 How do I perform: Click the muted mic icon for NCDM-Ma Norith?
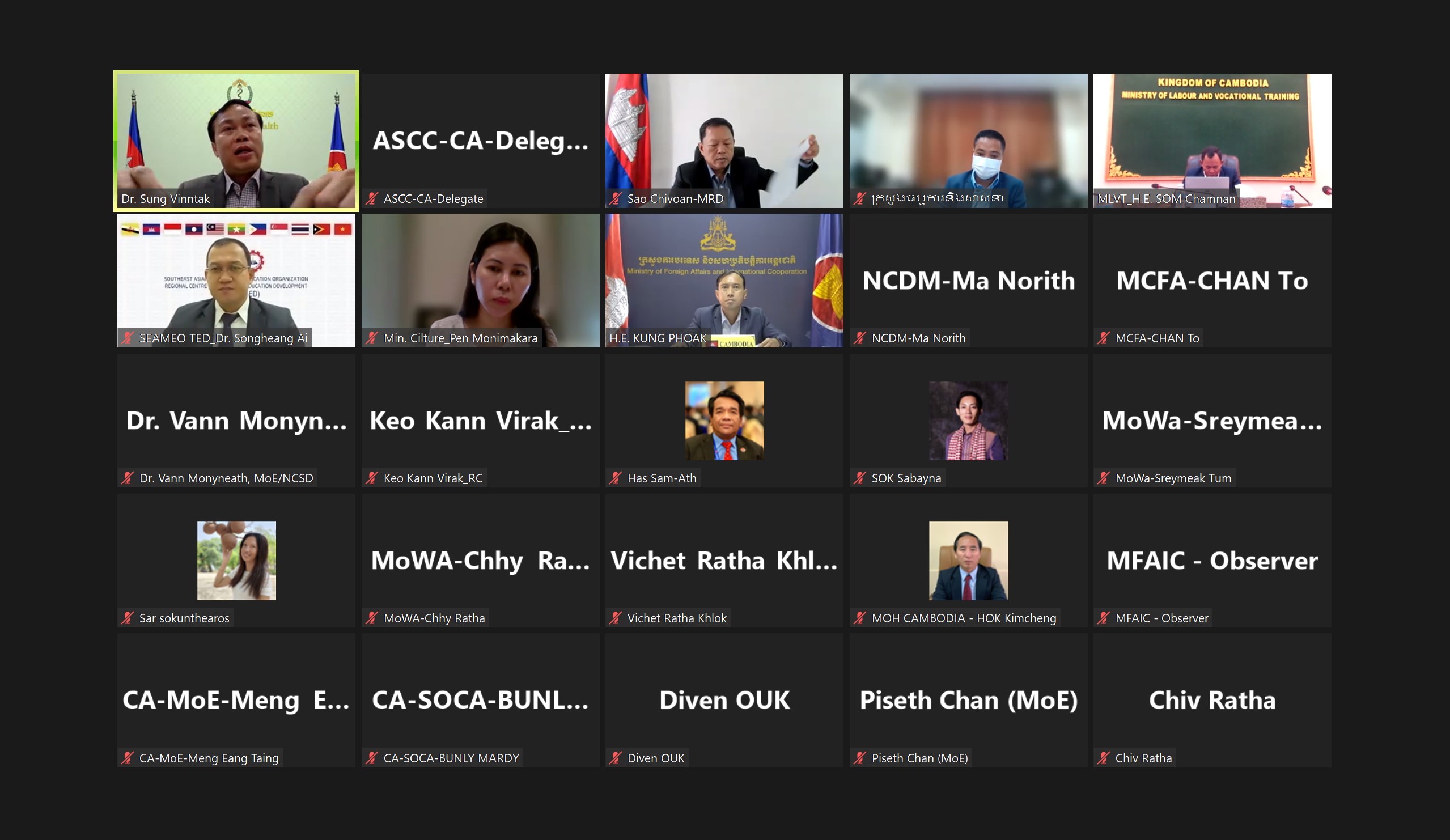click(860, 338)
